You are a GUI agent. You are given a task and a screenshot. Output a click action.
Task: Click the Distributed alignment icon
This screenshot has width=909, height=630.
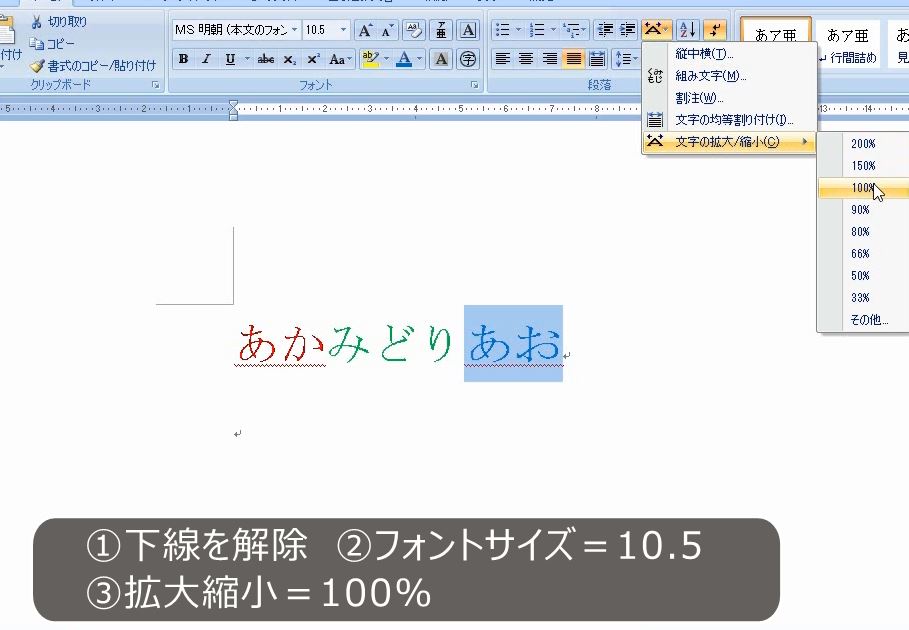(x=597, y=59)
